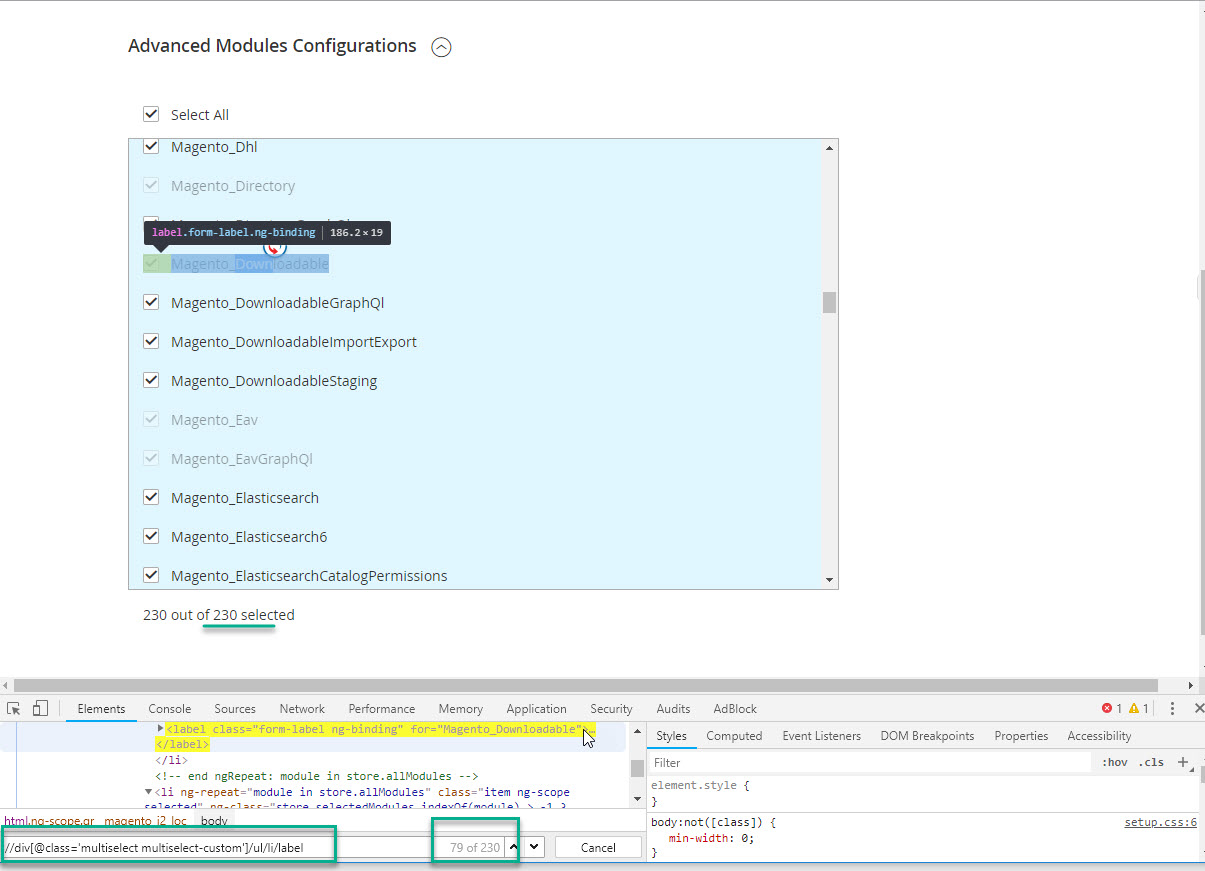The width and height of the screenshot is (1205, 871).
Task: Open the AdBlock tab
Action: point(735,708)
